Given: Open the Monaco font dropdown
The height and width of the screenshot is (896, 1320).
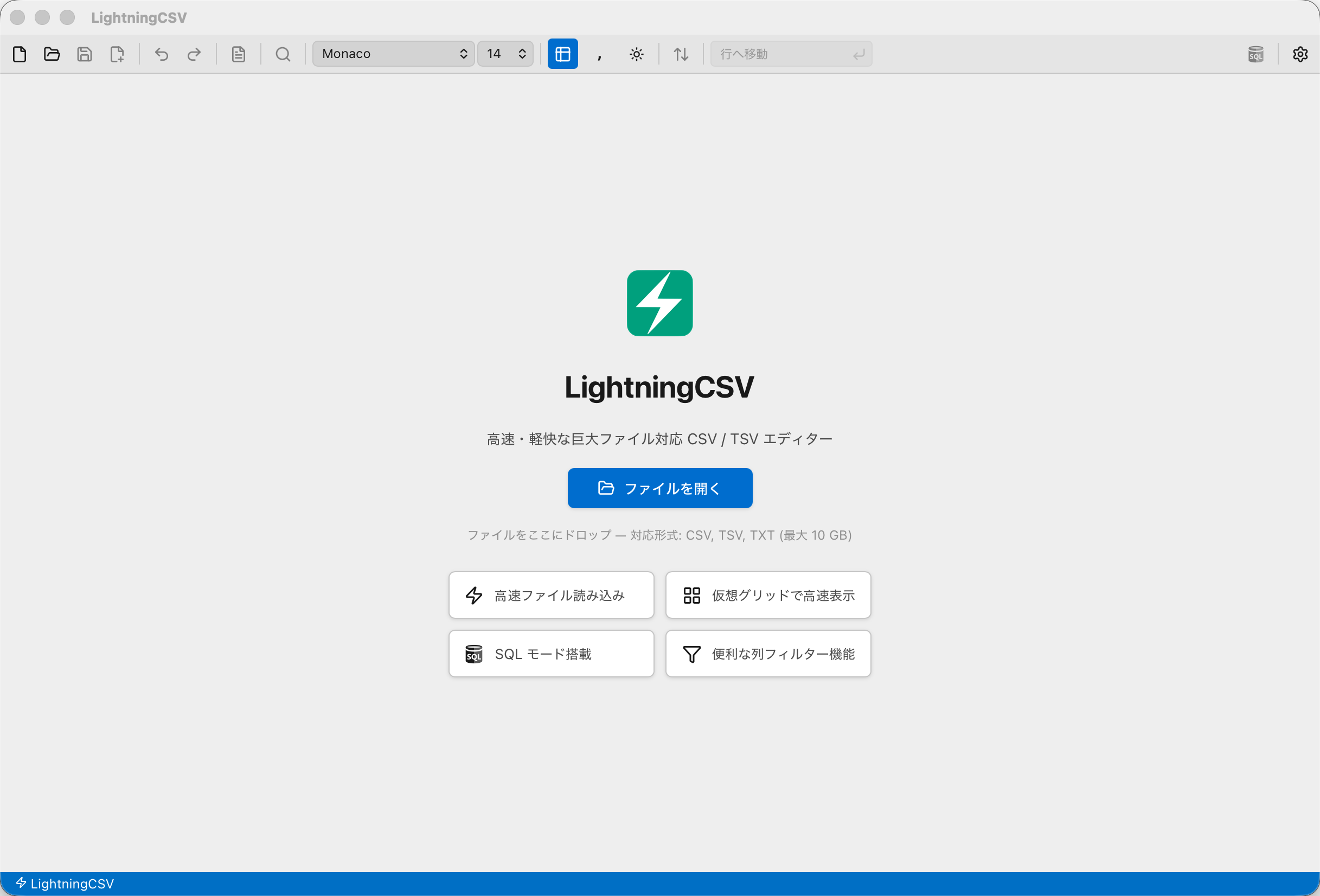Looking at the screenshot, I should [394, 54].
